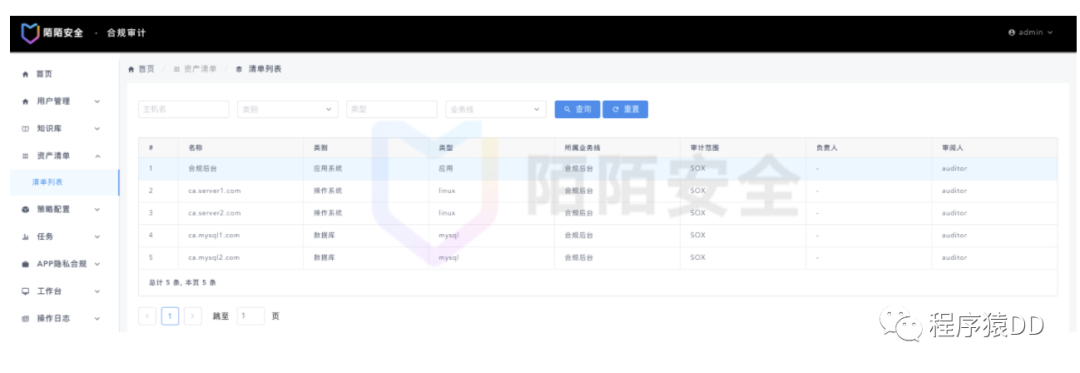Expand the APP隐私合规 menu chevron
The width and height of the screenshot is (1080, 373).
[97, 264]
